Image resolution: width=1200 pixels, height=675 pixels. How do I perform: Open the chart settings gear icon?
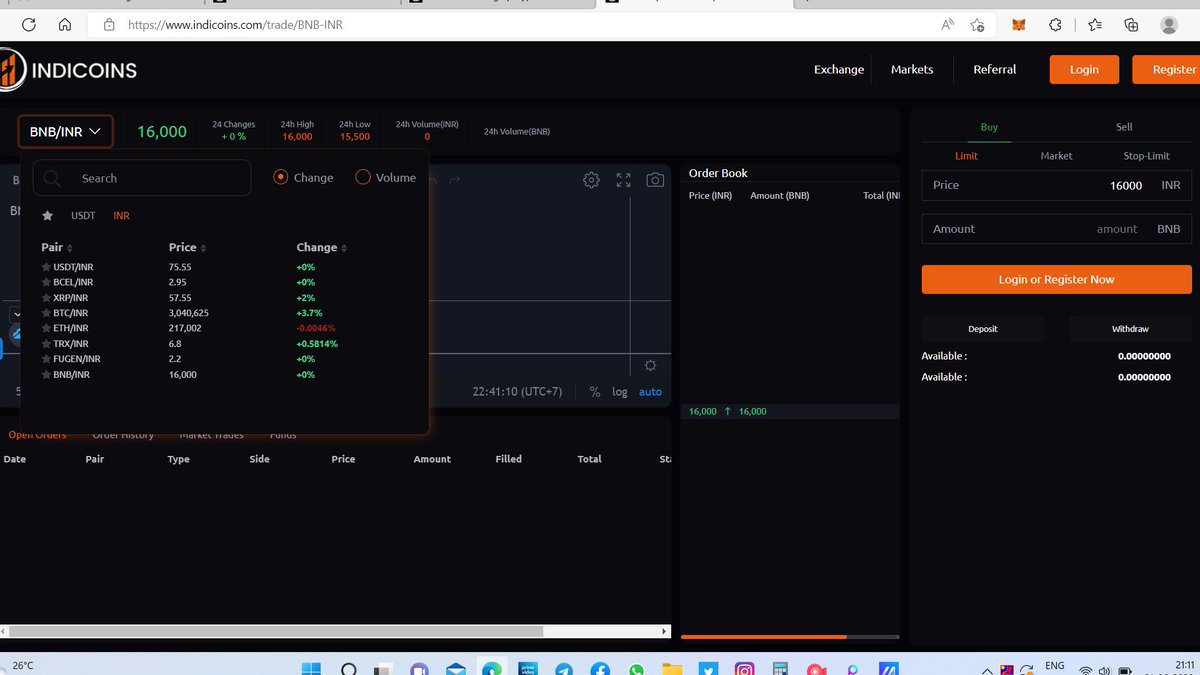[591, 180]
